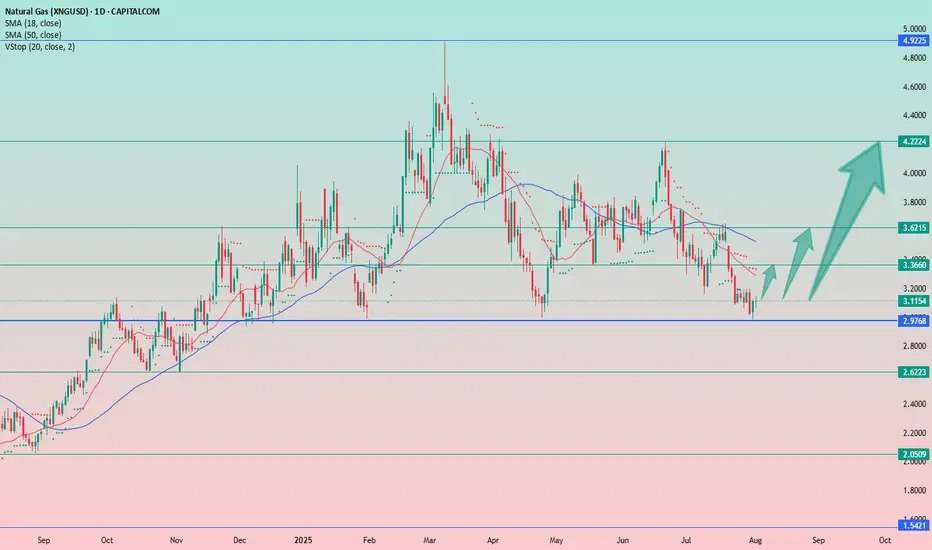Click the Jul time axis label
This screenshot has height=550, width=932.
pyautogui.click(x=686, y=540)
